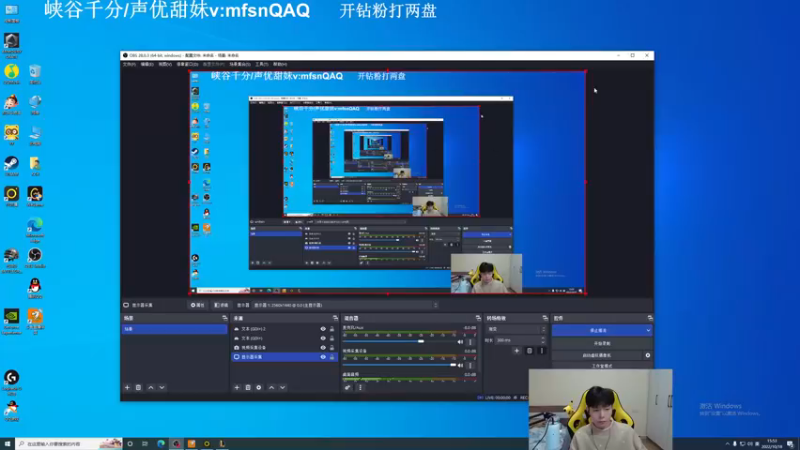The width and height of the screenshot is (800, 450).
Task: Open the Logitech G HUB desktop shortcut
Action: 11,383
